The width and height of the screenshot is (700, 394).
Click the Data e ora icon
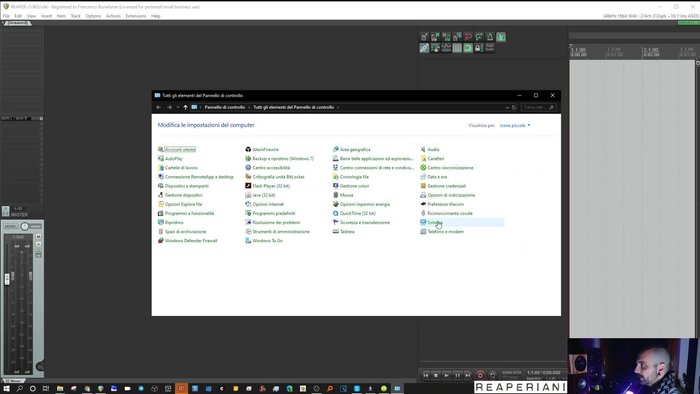(423, 177)
